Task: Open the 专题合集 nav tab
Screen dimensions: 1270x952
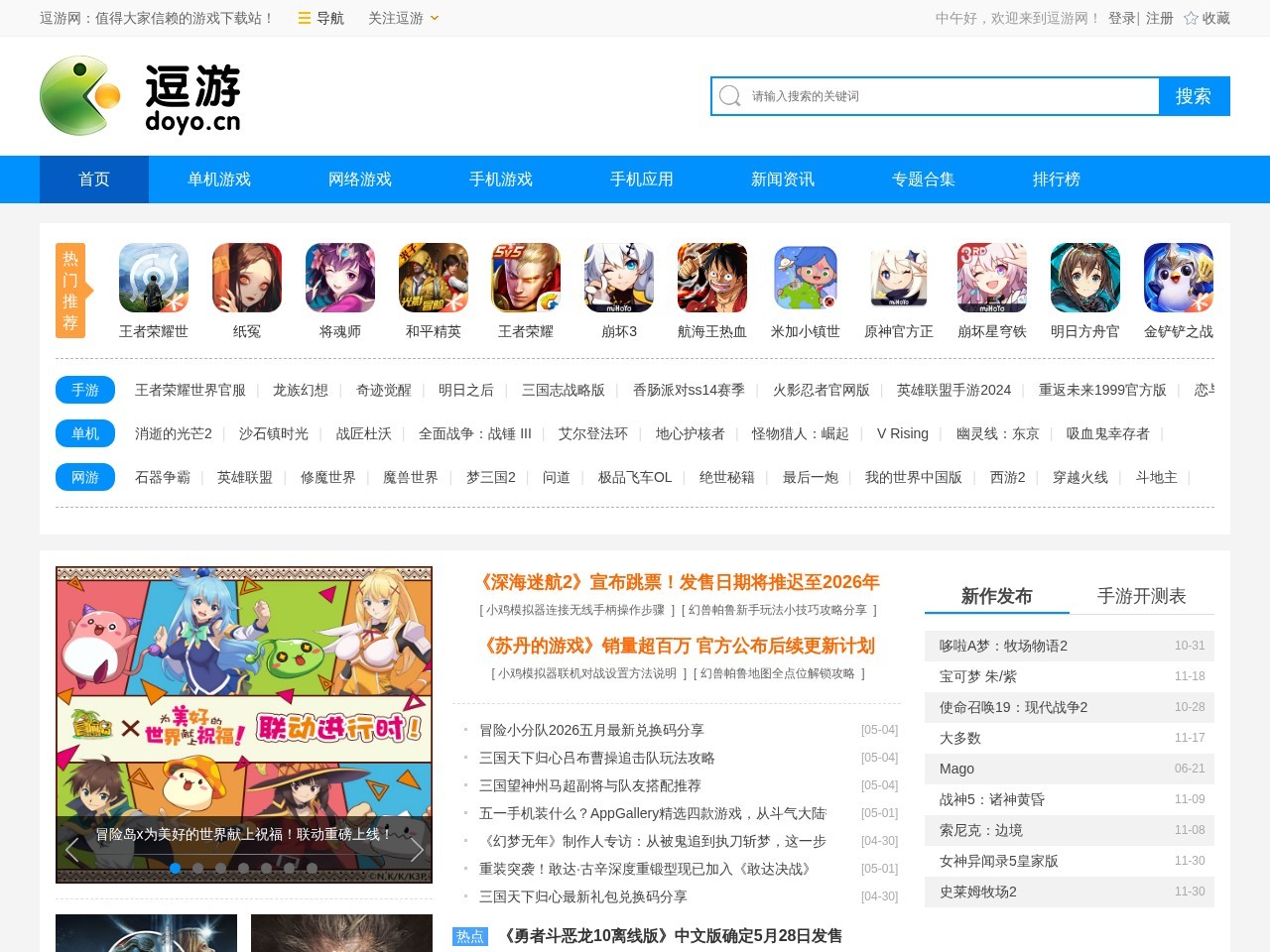Action: point(924,179)
